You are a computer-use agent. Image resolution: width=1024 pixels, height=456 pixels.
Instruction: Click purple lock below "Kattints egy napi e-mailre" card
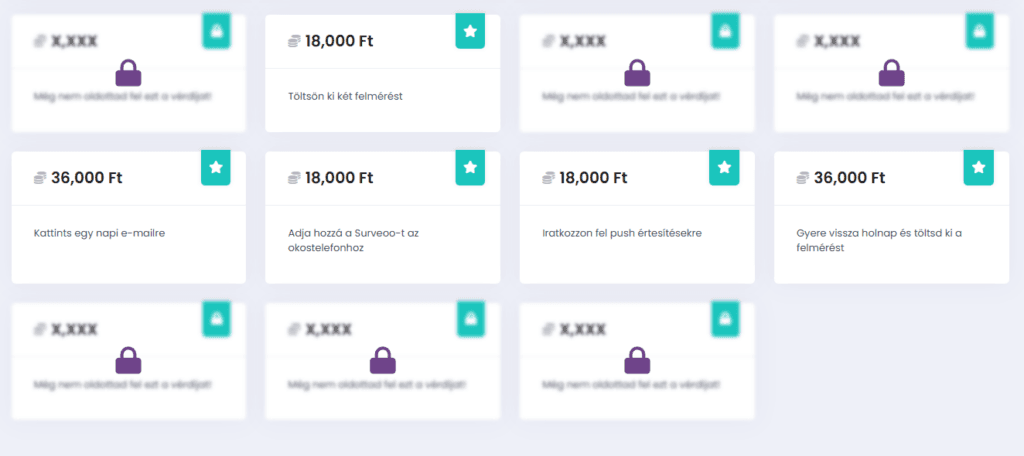click(128, 359)
